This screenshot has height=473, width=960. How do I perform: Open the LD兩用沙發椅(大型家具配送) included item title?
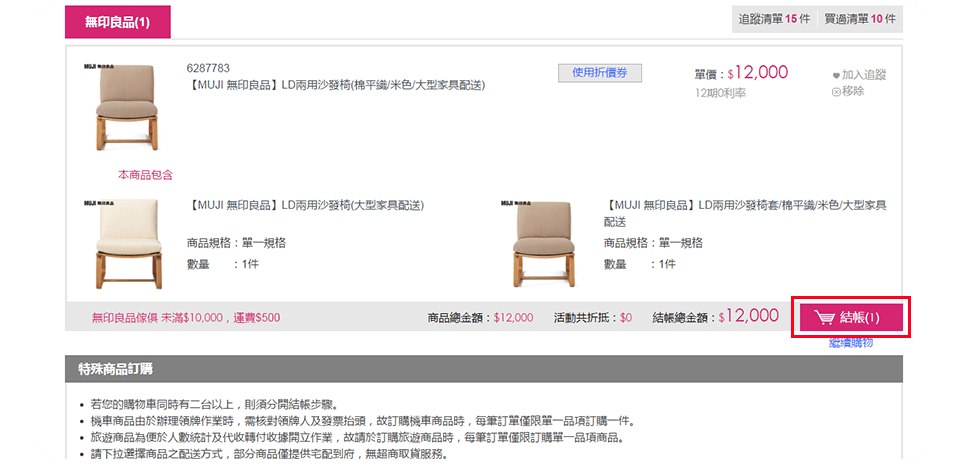tap(304, 206)
